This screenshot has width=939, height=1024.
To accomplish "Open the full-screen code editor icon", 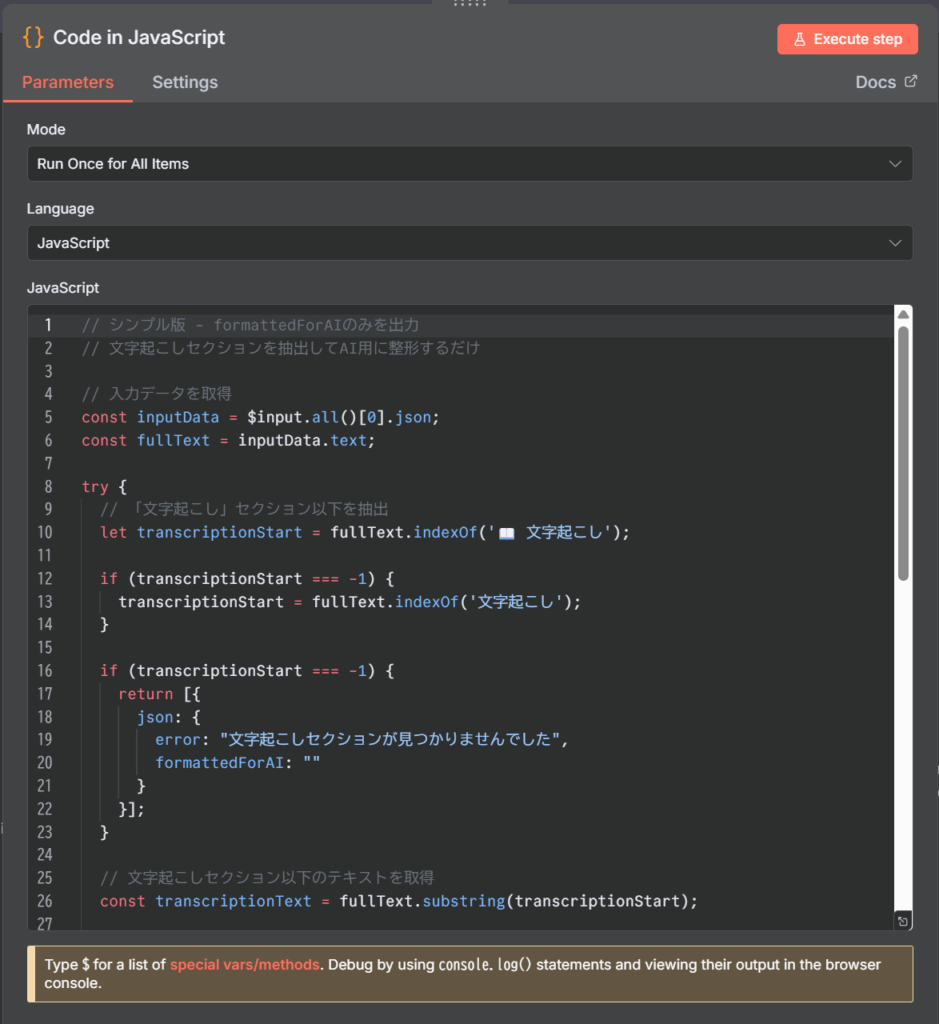I will click(x=902, y=921).
